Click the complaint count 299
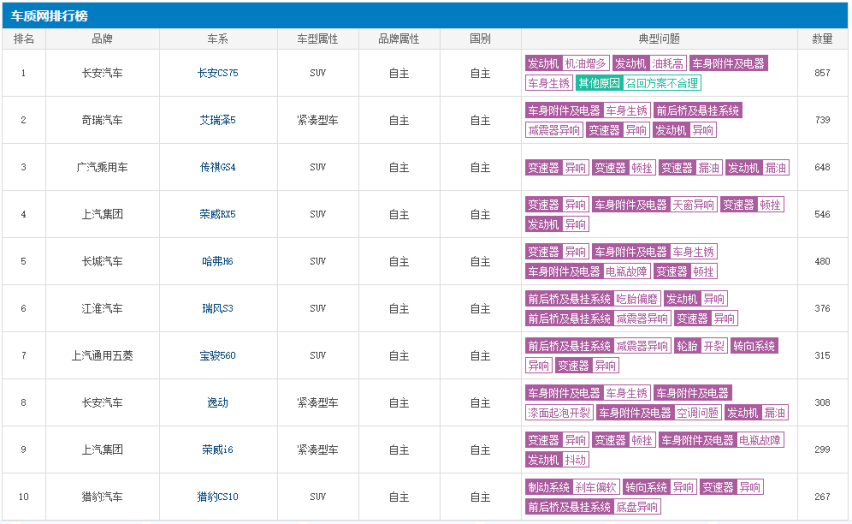The height and width of the screenshot is (524, 852). [x=822, y=450]
